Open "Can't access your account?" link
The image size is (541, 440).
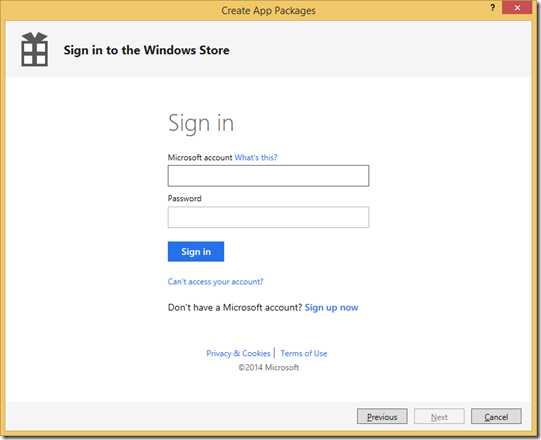(x=215, y=282)
